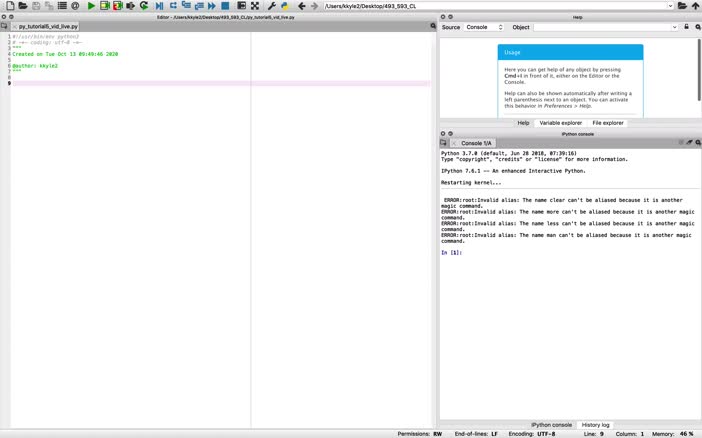This screenshot has width=702, height=438.
Task: Clear the console using the pencil icon
Action: [x=689, y=142]
